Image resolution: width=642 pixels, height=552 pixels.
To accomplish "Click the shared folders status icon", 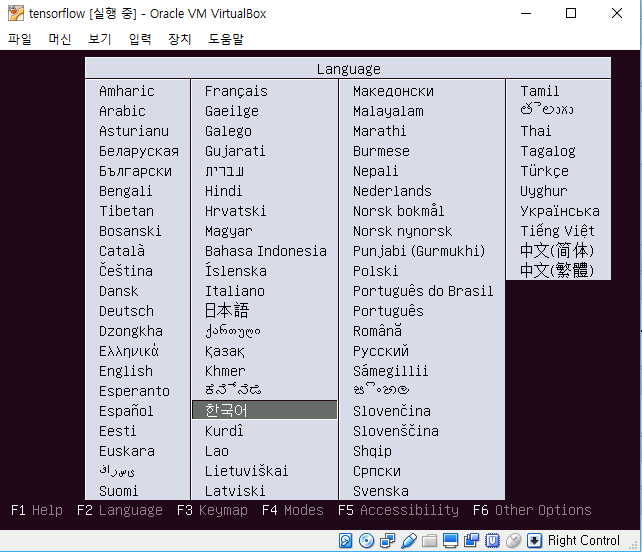I will click(430, 541).
